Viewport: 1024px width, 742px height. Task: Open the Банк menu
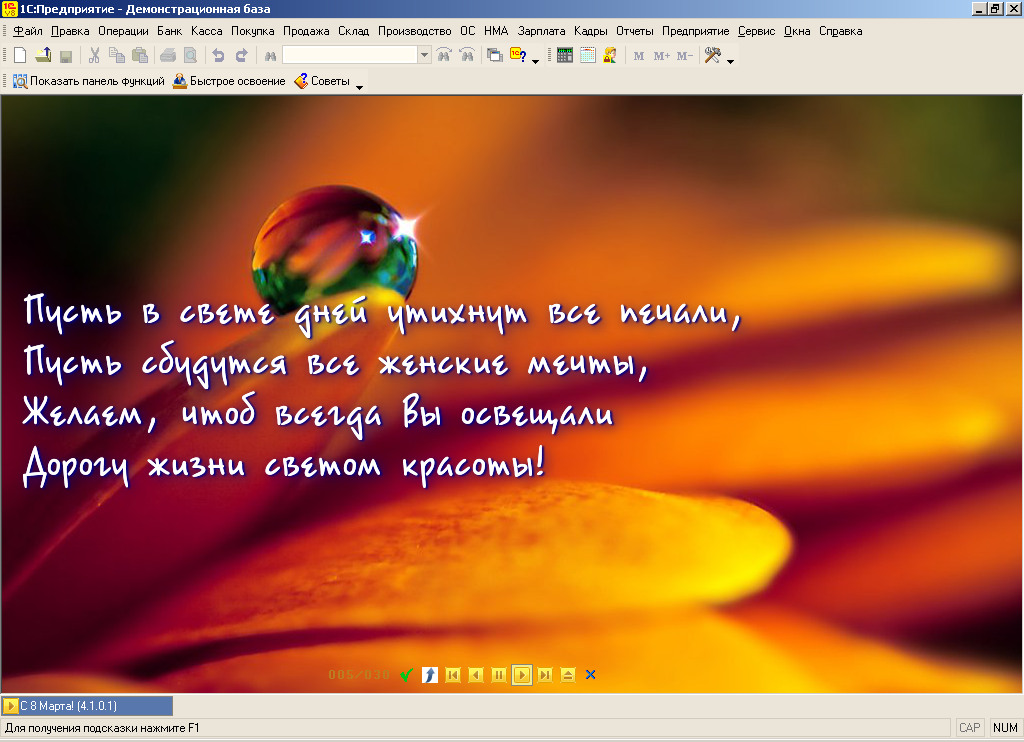pos(169,31)
